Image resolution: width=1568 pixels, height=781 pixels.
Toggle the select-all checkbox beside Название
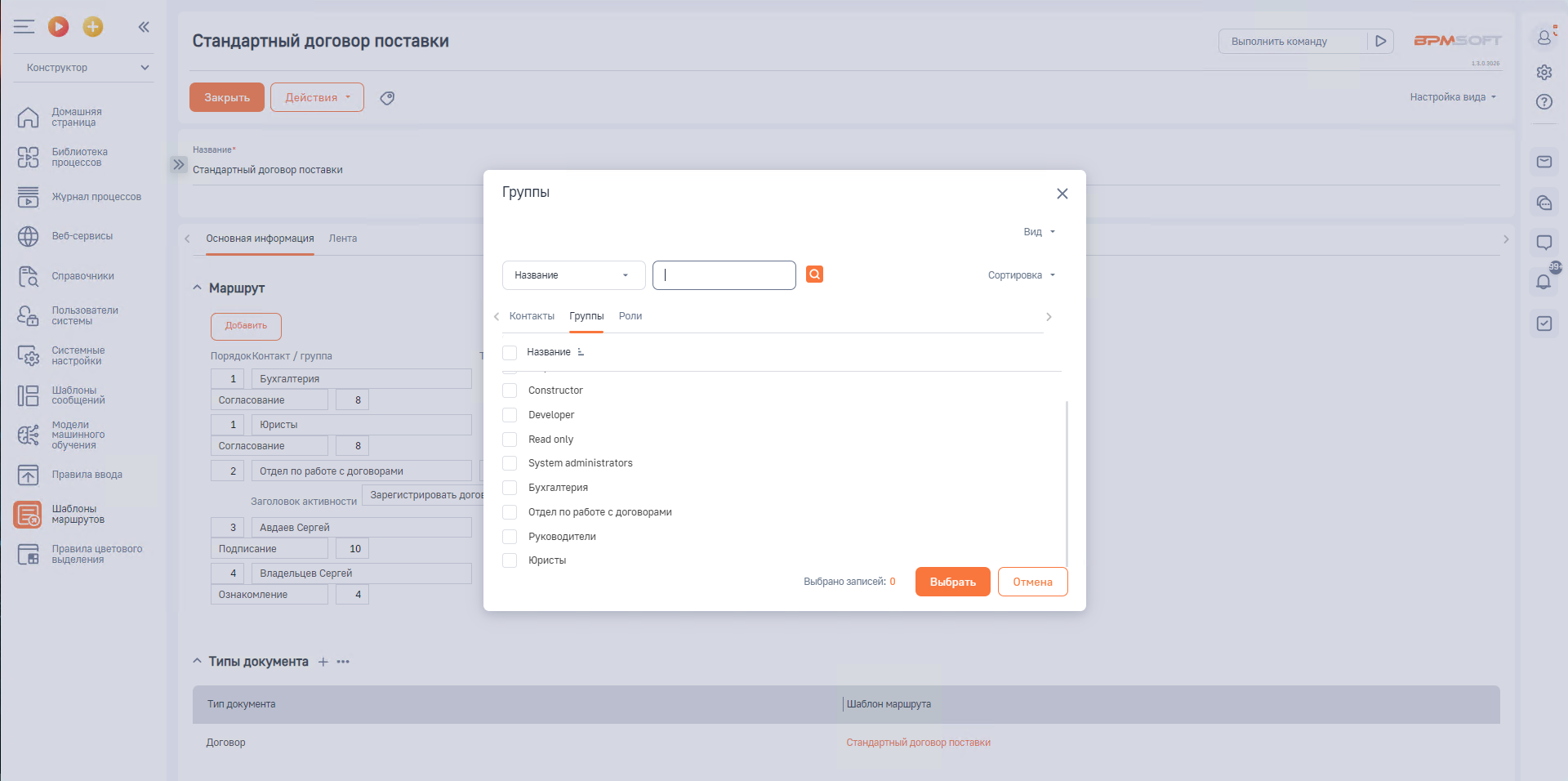tap(510, 353)
